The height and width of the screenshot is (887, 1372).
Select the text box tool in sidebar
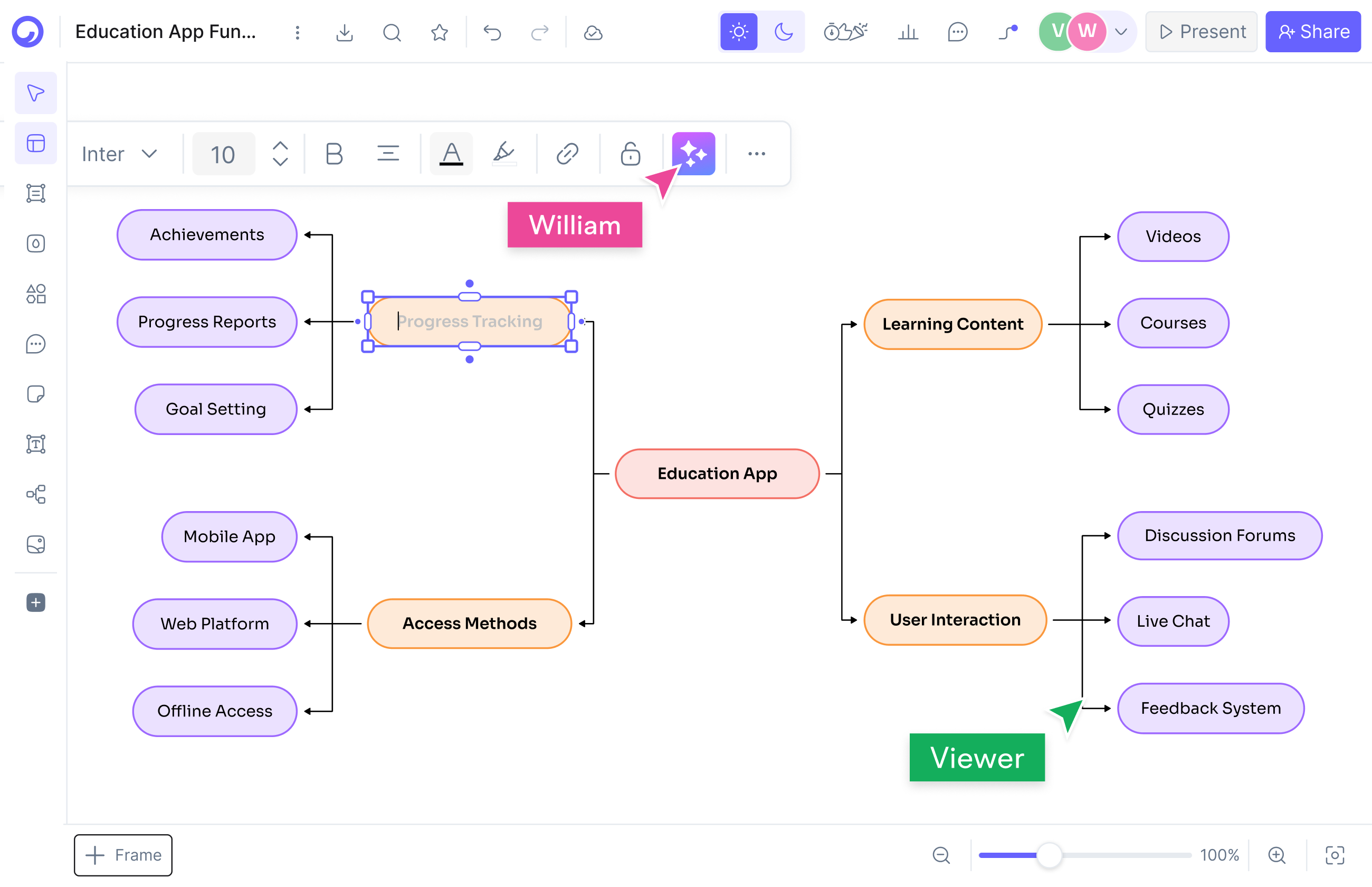[x=36, y=444]
